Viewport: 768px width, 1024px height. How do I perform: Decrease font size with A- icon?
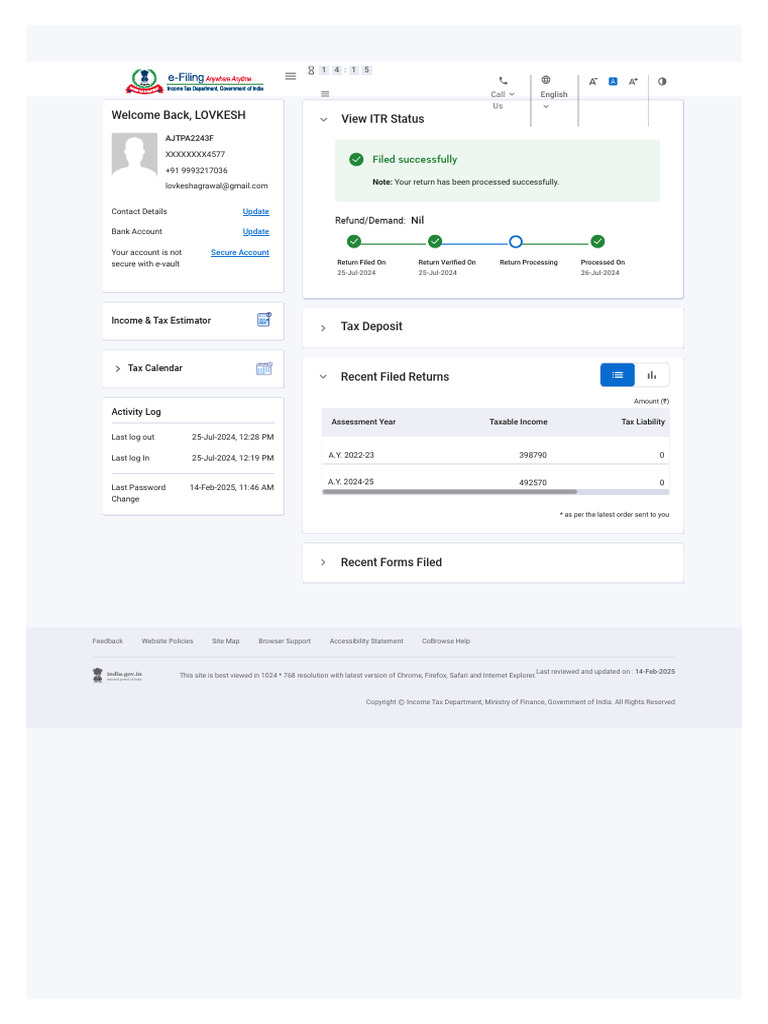(593, 82)
